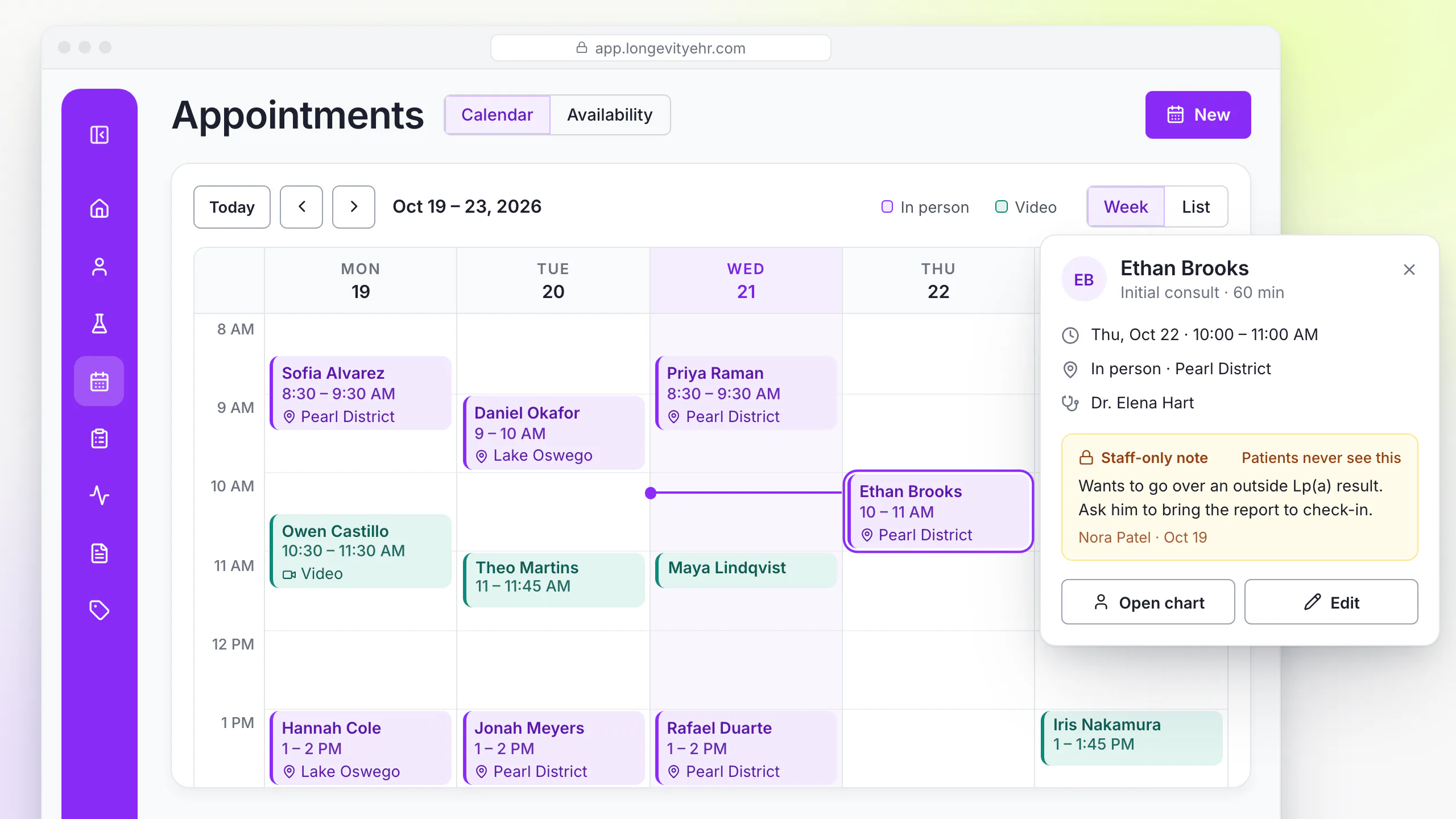
Task: Click the current time marker dot
Action: [651, 493]
